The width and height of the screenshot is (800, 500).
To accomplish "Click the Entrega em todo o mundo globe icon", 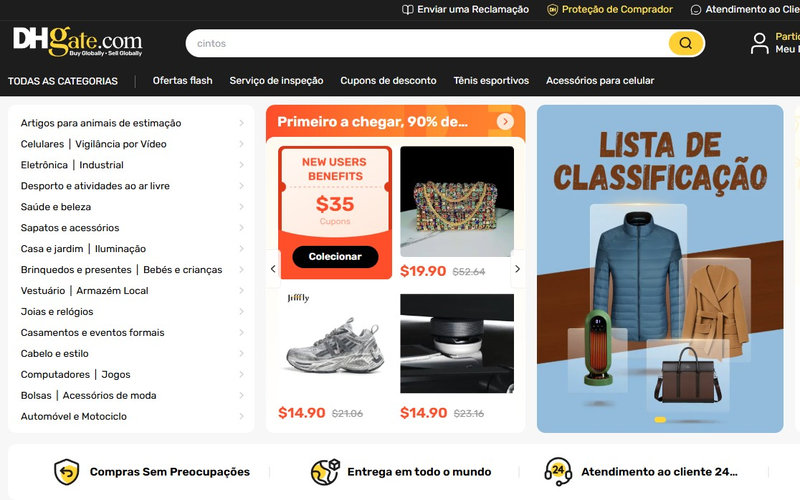I will point(325,472).
